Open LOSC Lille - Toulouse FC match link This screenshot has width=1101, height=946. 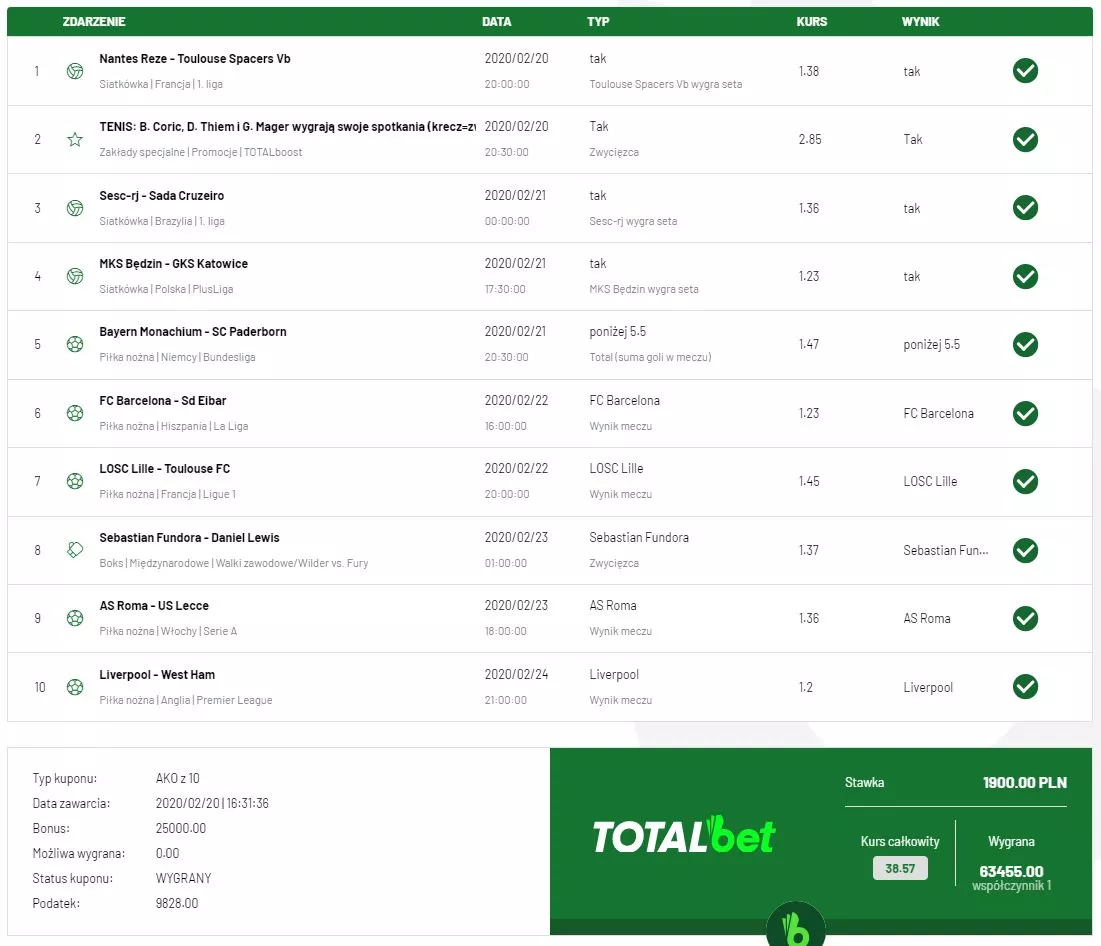pos(165,469)
